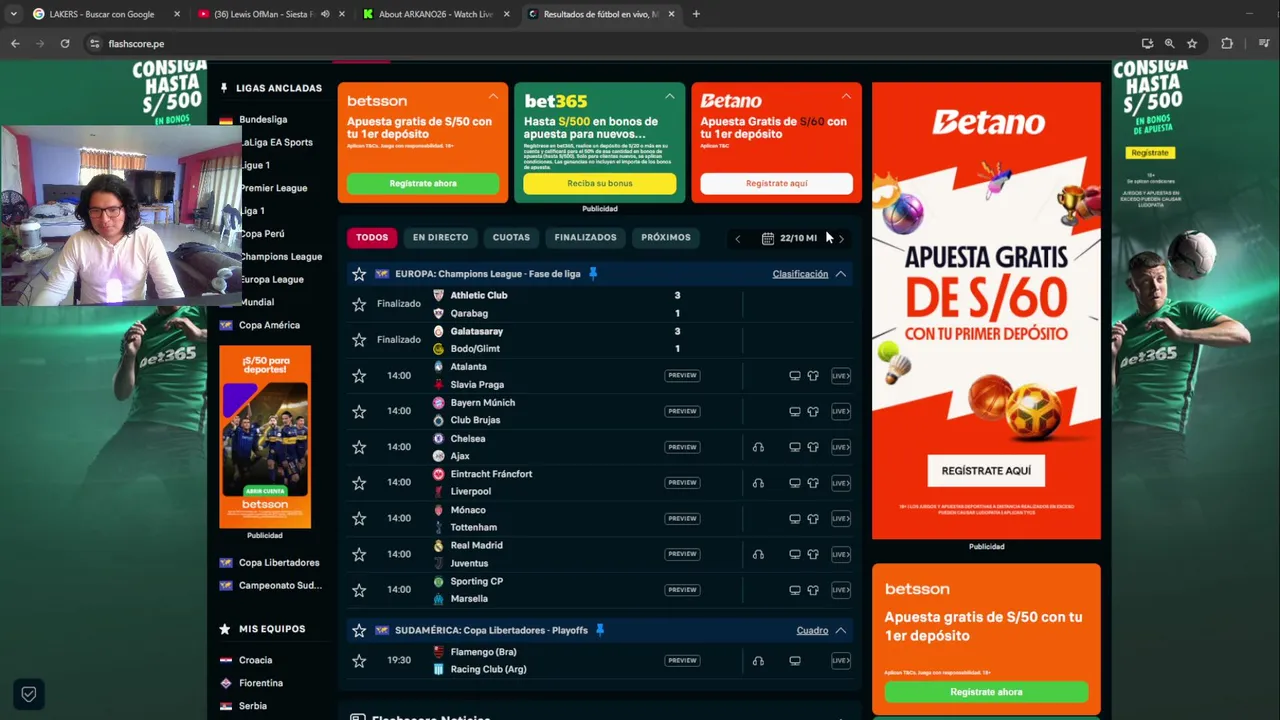Star the Sporting CP vs Marsella match
The width and height of the screenshot is (1280, 720).
click(x=359, y=590)
